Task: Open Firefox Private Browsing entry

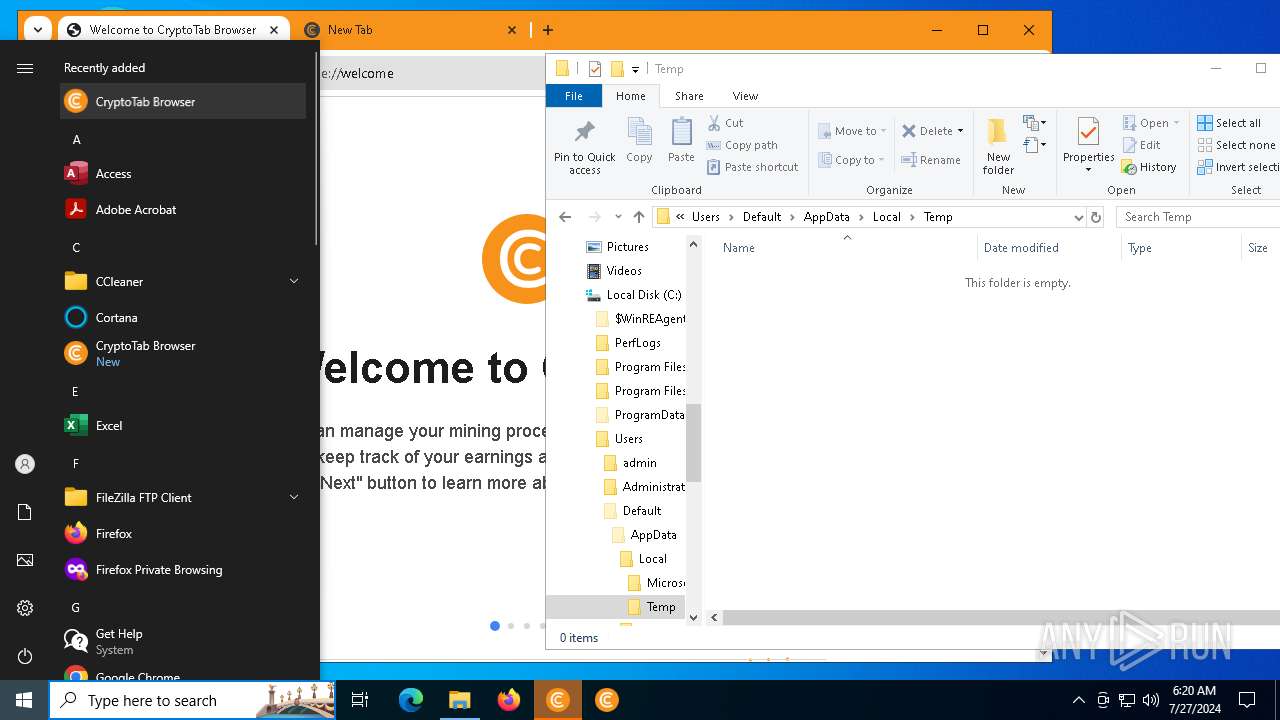Action: coord(183,569)
